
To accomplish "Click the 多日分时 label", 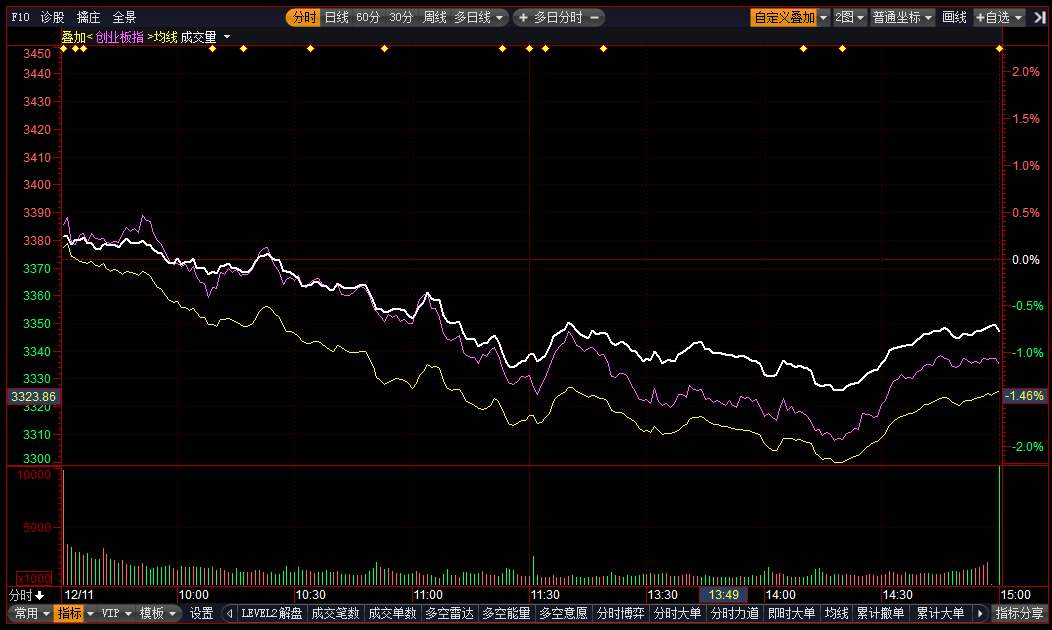I will [x=558, y=17].
